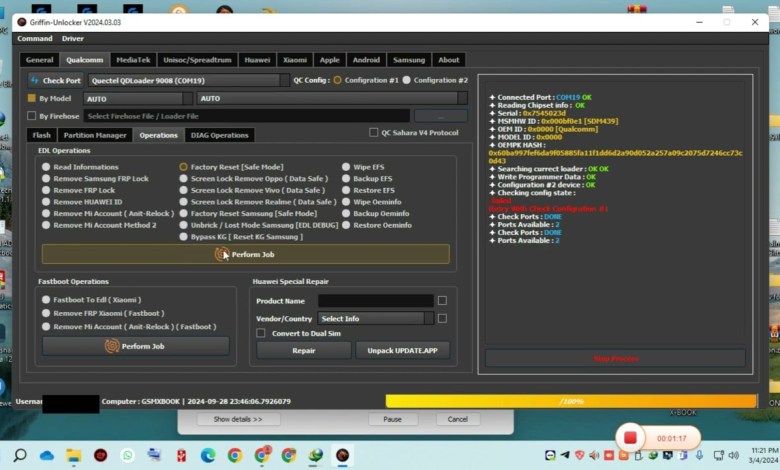
Task: Click the red recorder tray icon
Action: pos(609,455)
